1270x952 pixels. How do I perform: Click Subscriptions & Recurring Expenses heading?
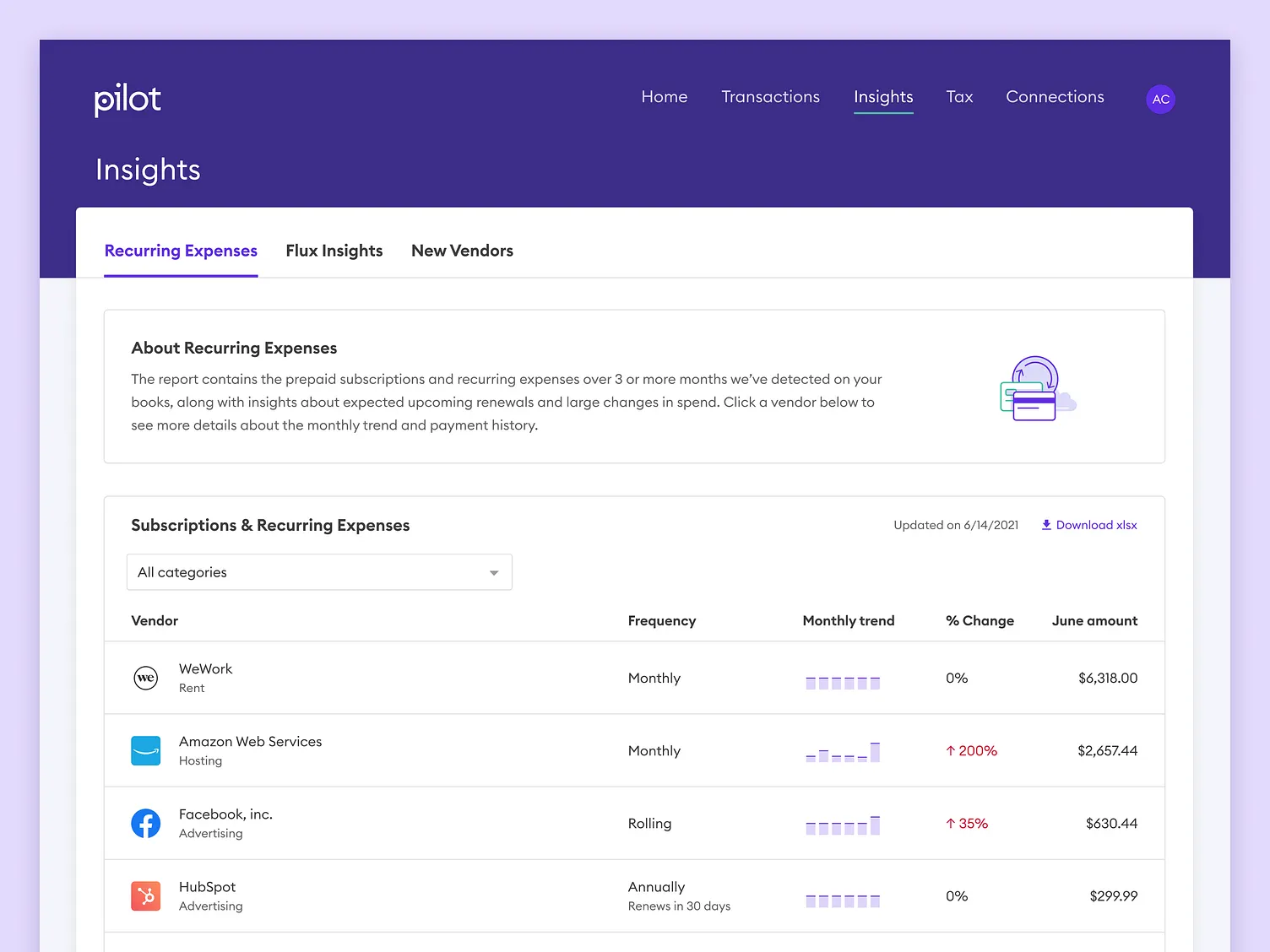click(x=270, y=525)
